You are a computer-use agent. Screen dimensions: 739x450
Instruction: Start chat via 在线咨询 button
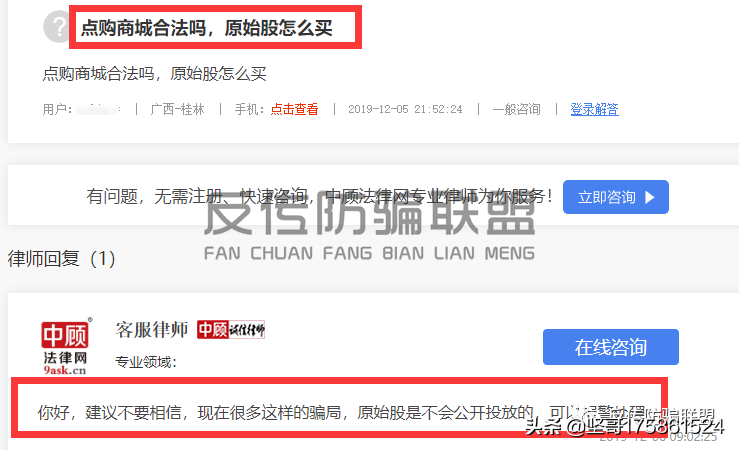tap(611, 347)
